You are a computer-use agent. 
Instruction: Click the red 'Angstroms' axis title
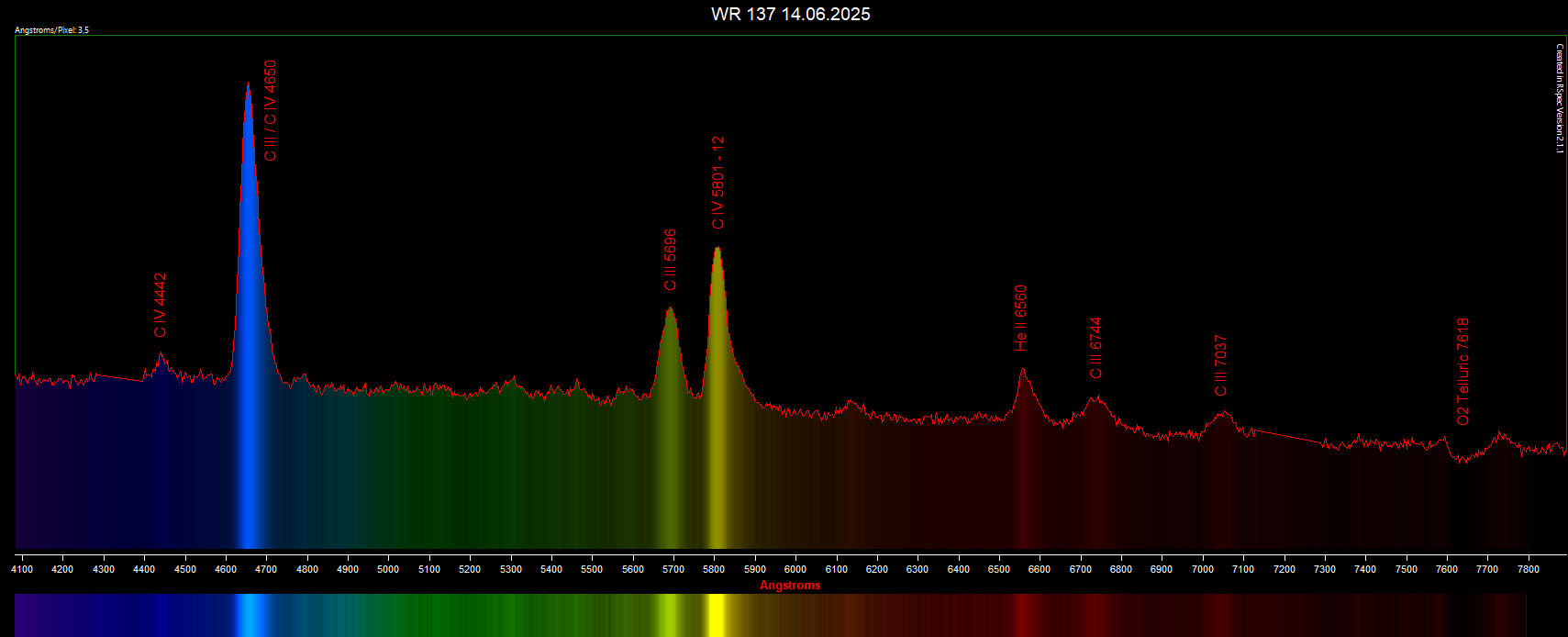point(790,586)
